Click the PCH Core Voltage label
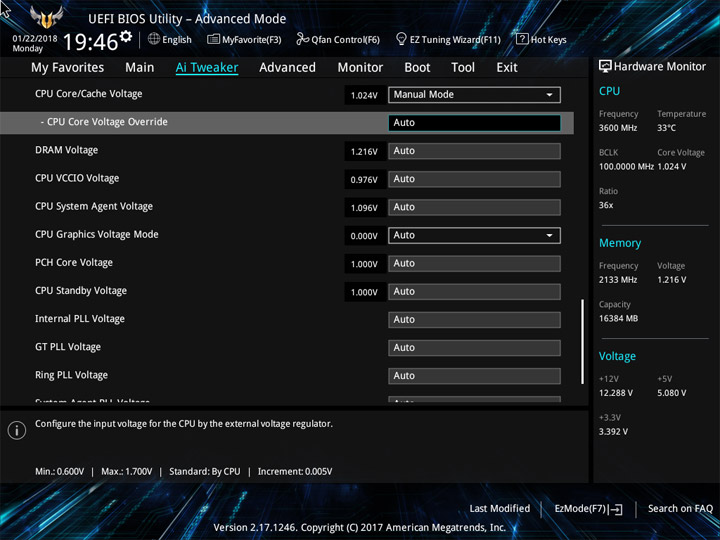 [74, 263]
